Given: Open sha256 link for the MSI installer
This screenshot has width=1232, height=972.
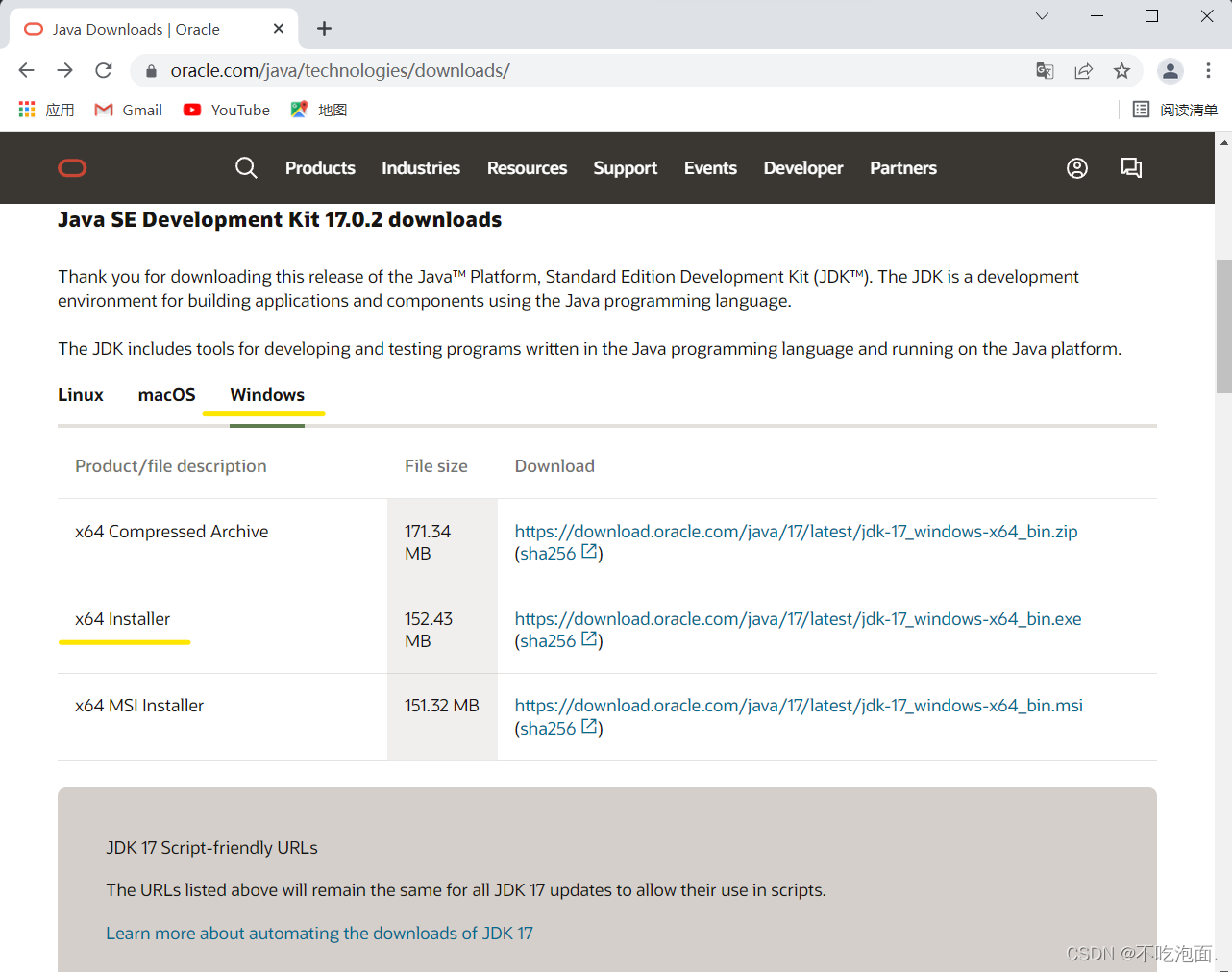Looking at the screenshot, I should coord(548,729).
